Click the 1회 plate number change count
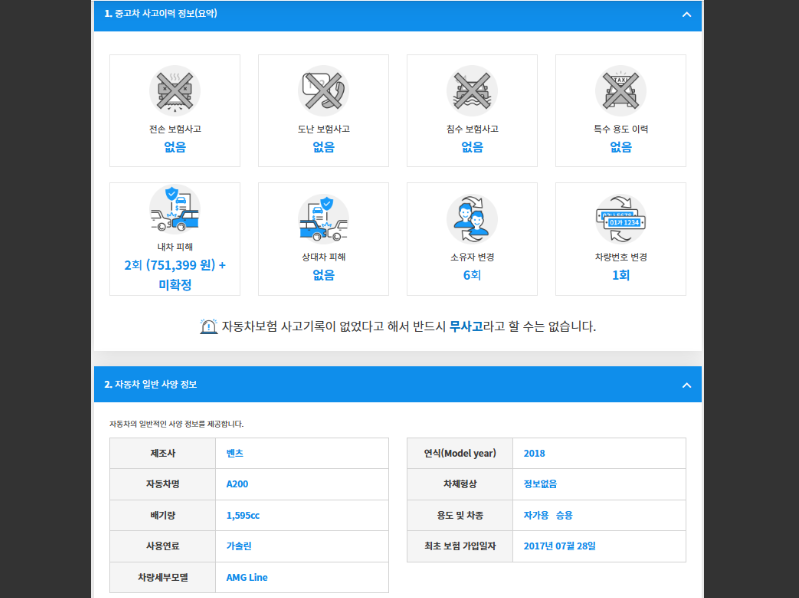 pyautogui.click(x=620, y=275)
